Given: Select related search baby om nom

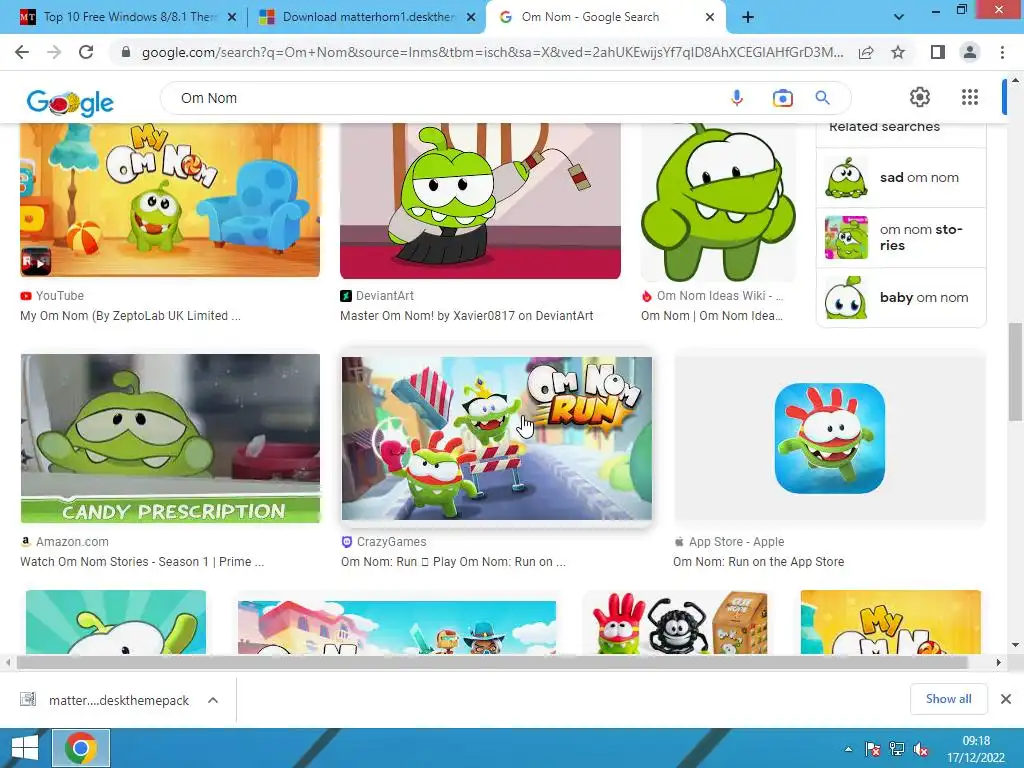Looking at the screenshot, I should (x=901, y=298).
